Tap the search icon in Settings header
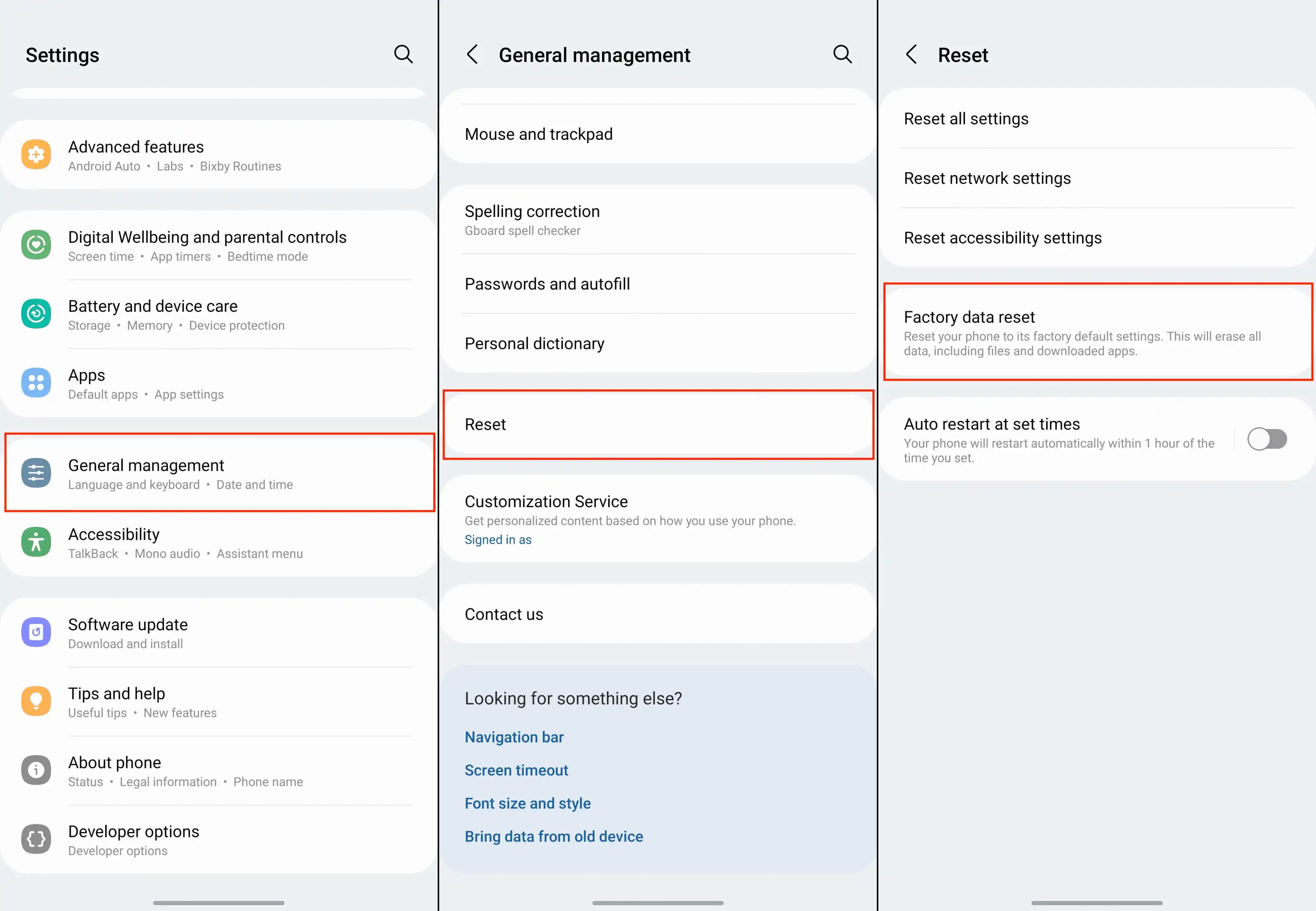Viewport: 1316px width, 911px height. pos(403,54)
